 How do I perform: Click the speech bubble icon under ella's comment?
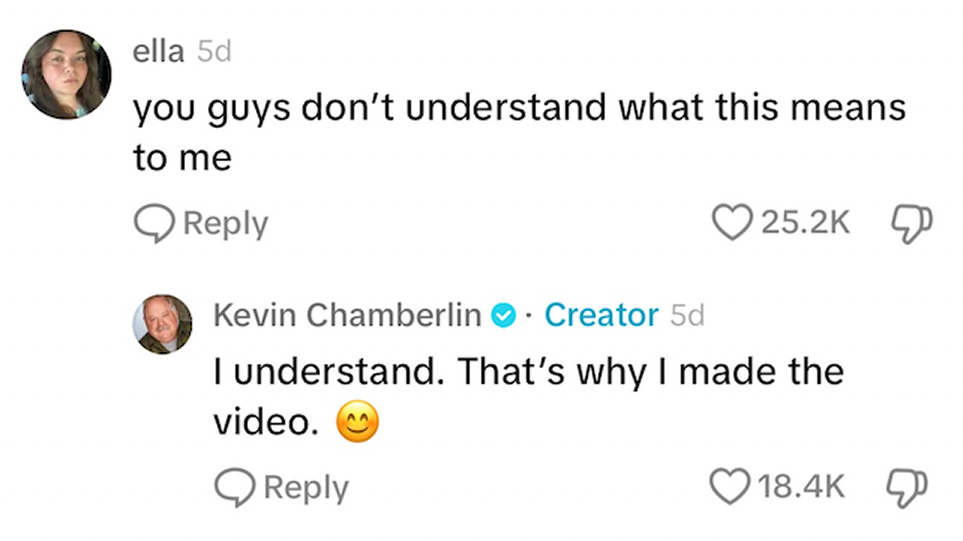153,222
